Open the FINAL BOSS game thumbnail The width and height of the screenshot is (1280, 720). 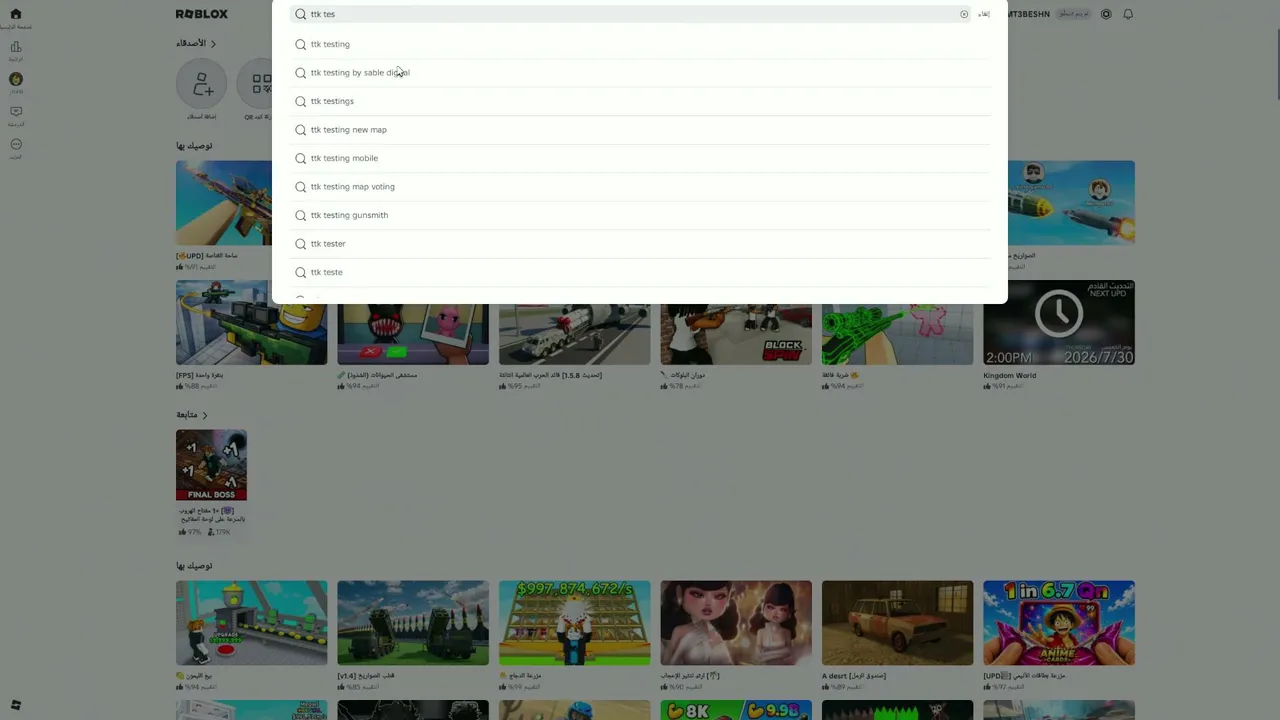point(211,465)
